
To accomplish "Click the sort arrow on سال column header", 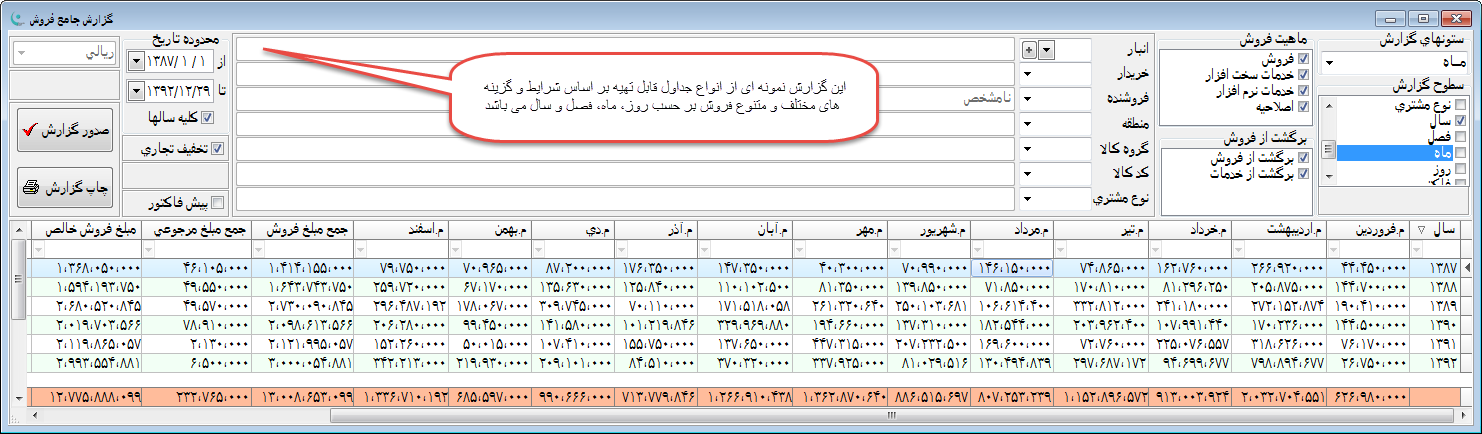I will pyautogui.click(x=1421, y=231).
